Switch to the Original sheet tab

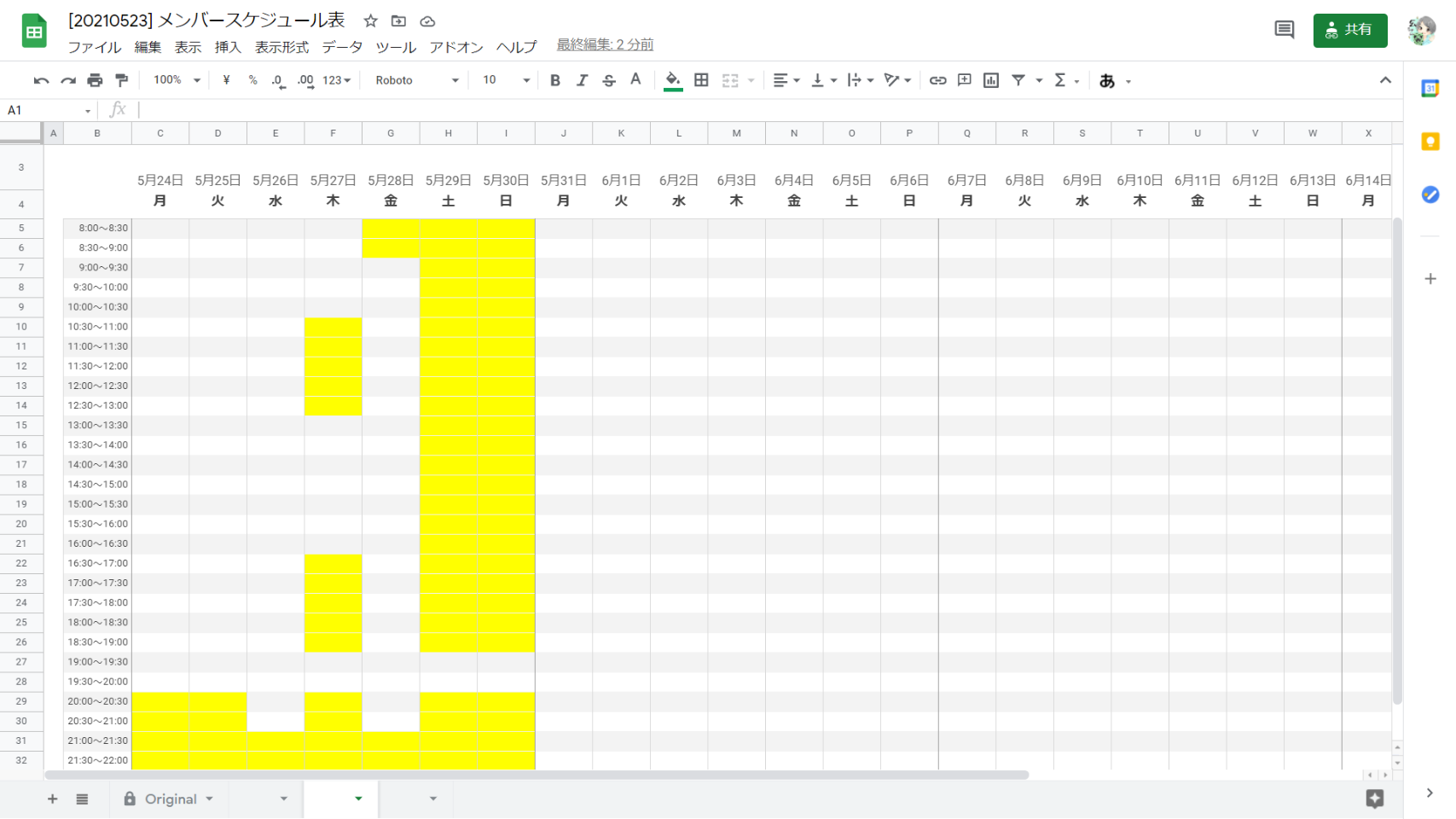click(170, 799)
